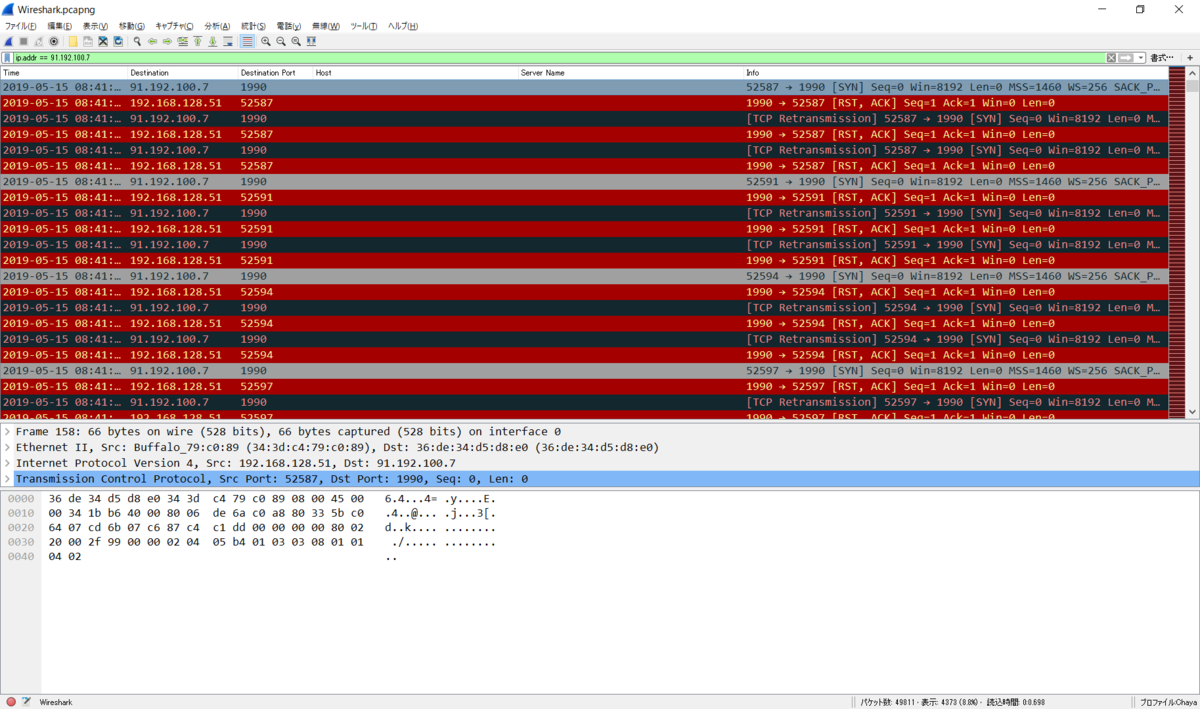Jump to the last packet
This screenshot has height=709, width=1200.
pos(212,41)
